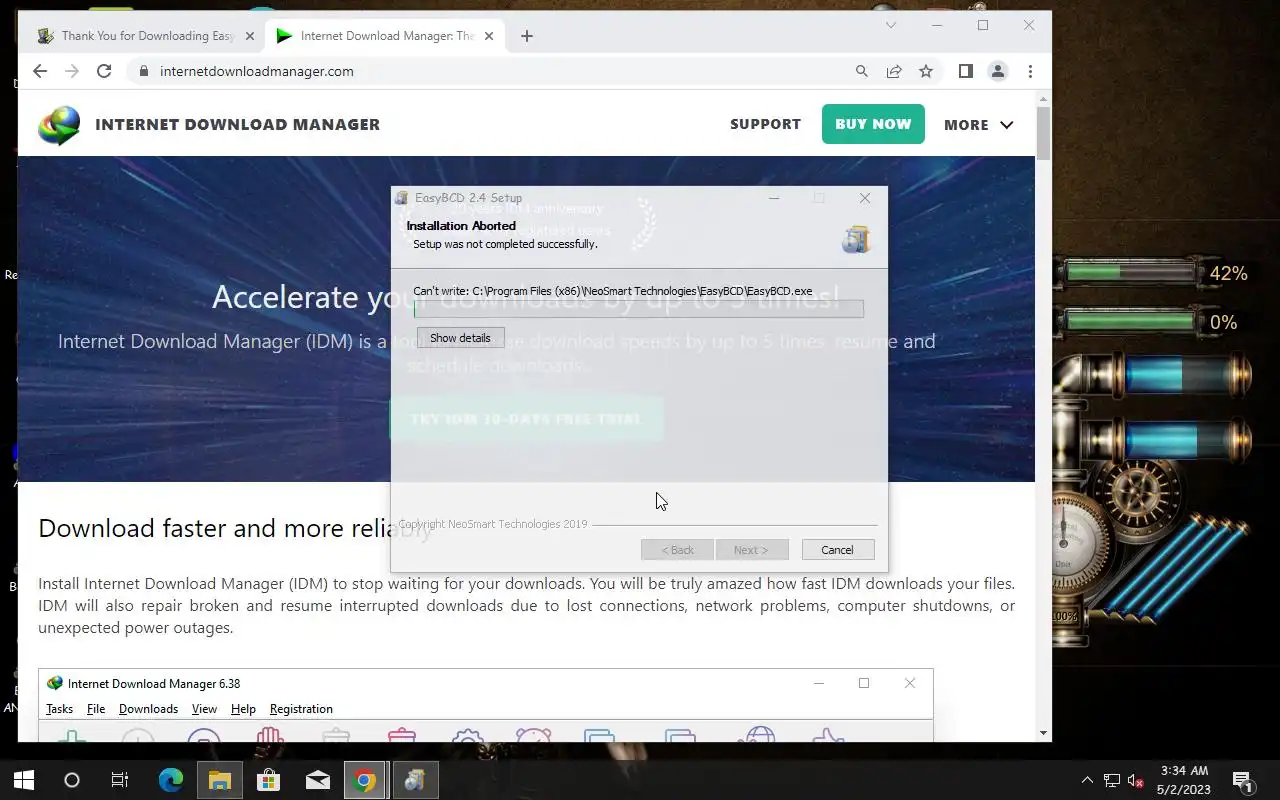This screenshot has width=1280, height=800.
Task: Open File Explorer from taskbar
Action: pyautogui.click(x=220, y=780)
